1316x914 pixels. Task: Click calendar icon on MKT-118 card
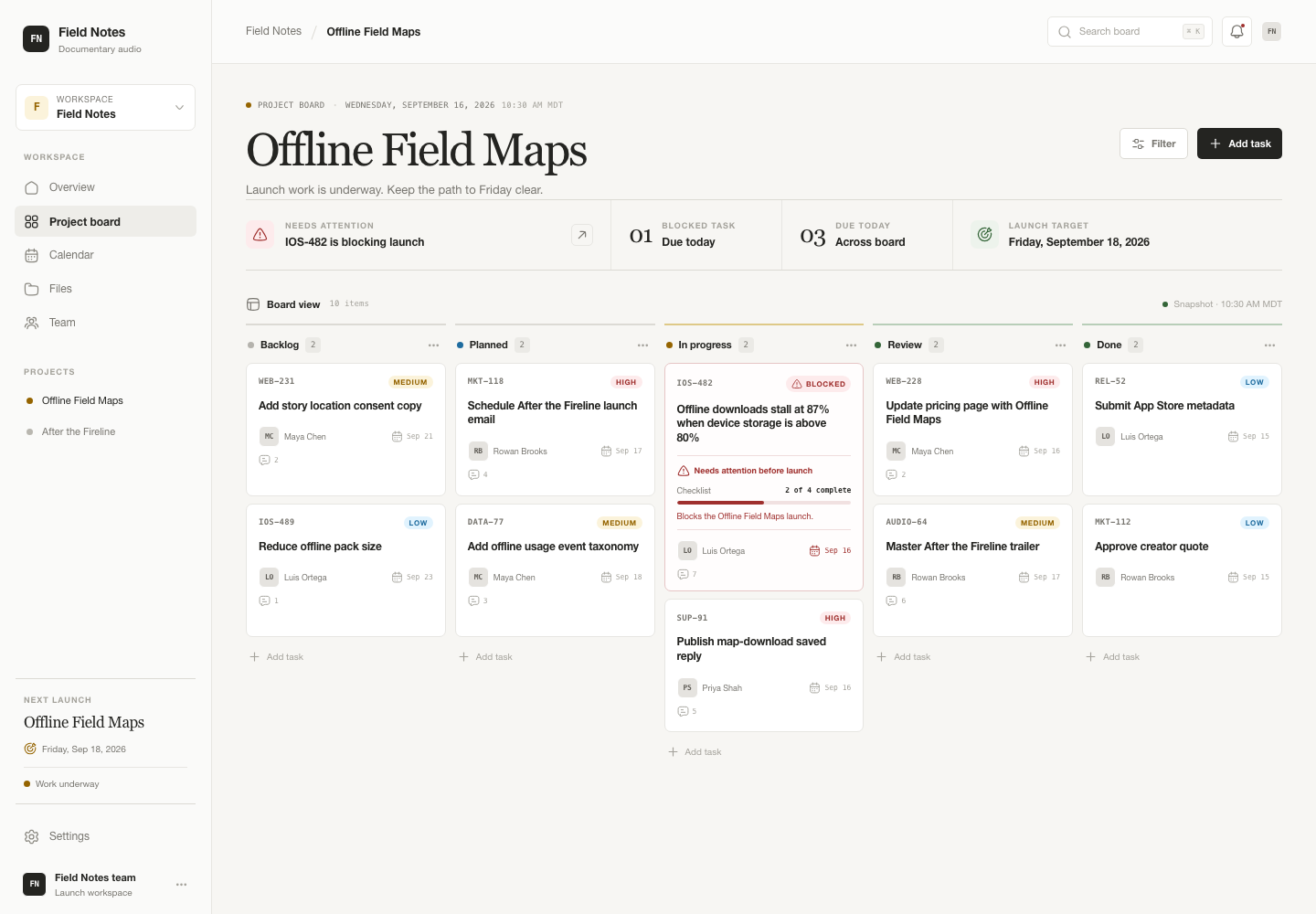[606, 451]
